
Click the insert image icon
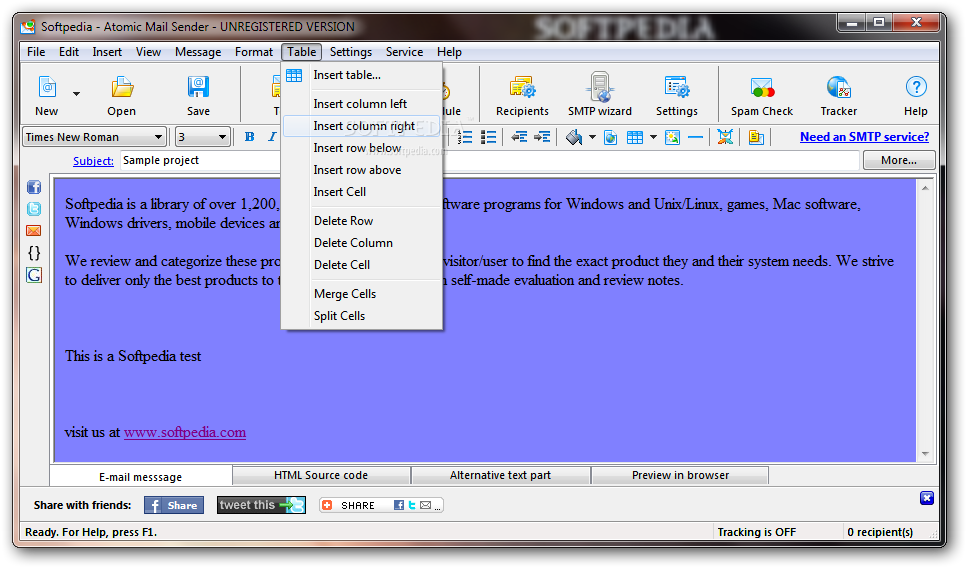(x=672, y=137)
